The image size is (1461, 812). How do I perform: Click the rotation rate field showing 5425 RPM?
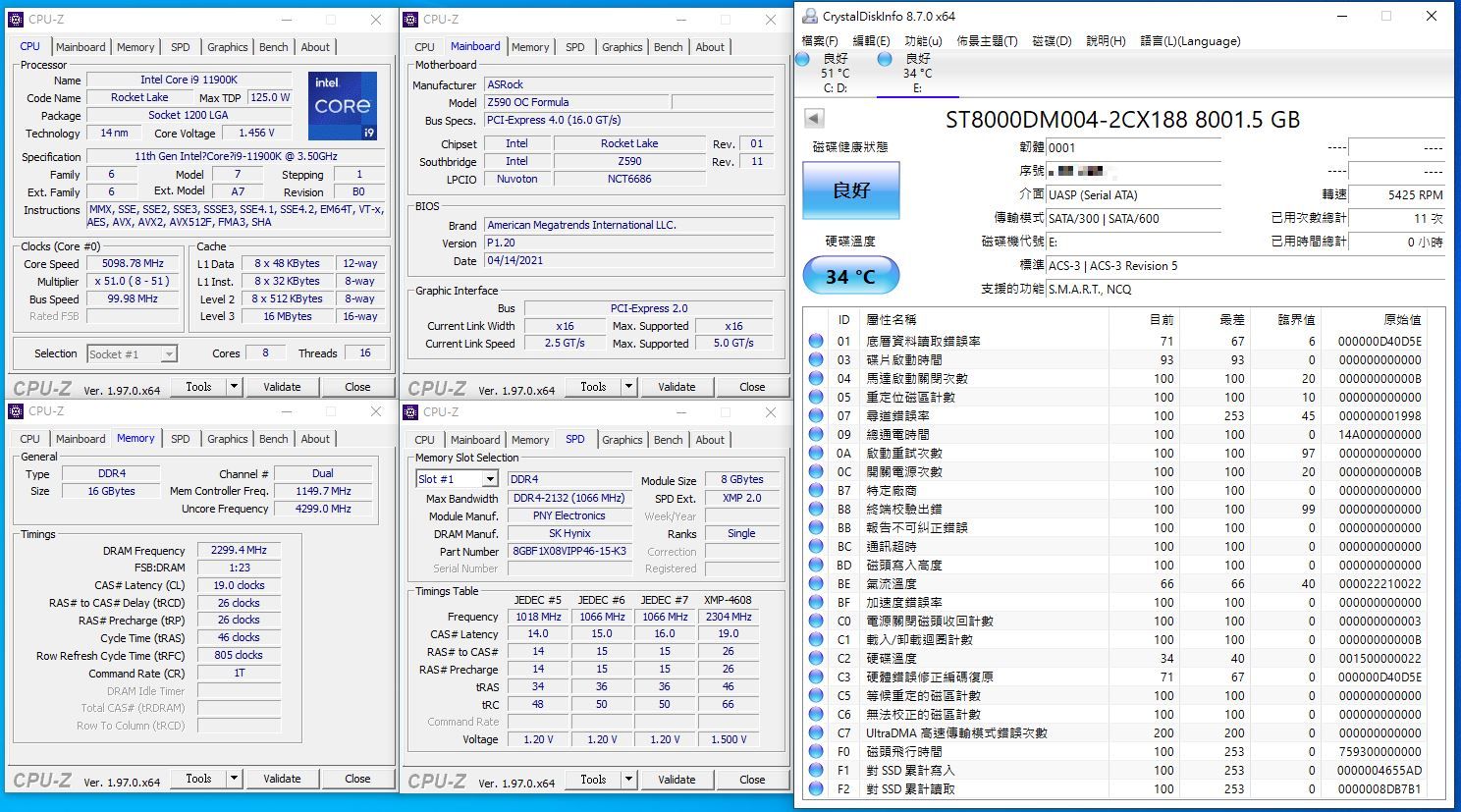coord(1397,195)
